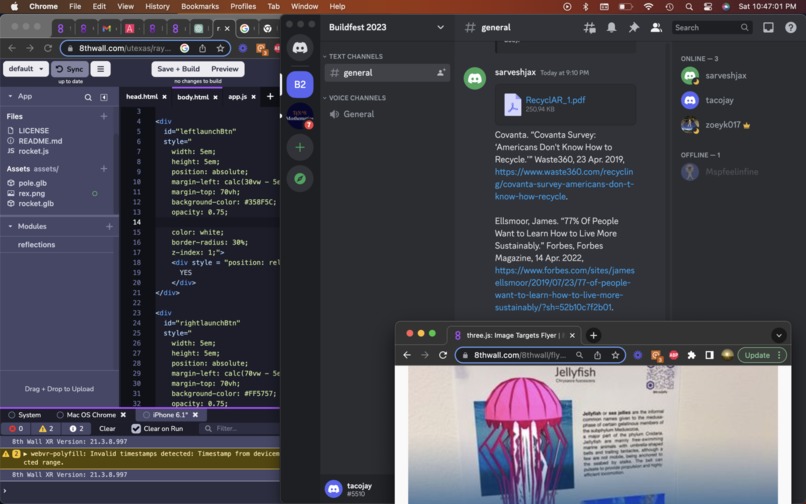Click the console Filter input field

[240, 428]
